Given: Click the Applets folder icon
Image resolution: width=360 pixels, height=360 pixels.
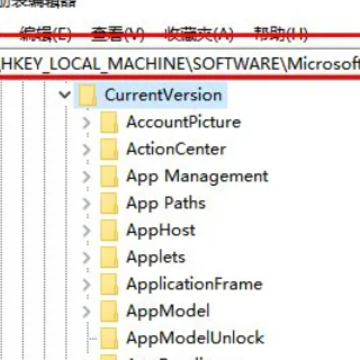Looking at the screenshot, I should [109, 257].
